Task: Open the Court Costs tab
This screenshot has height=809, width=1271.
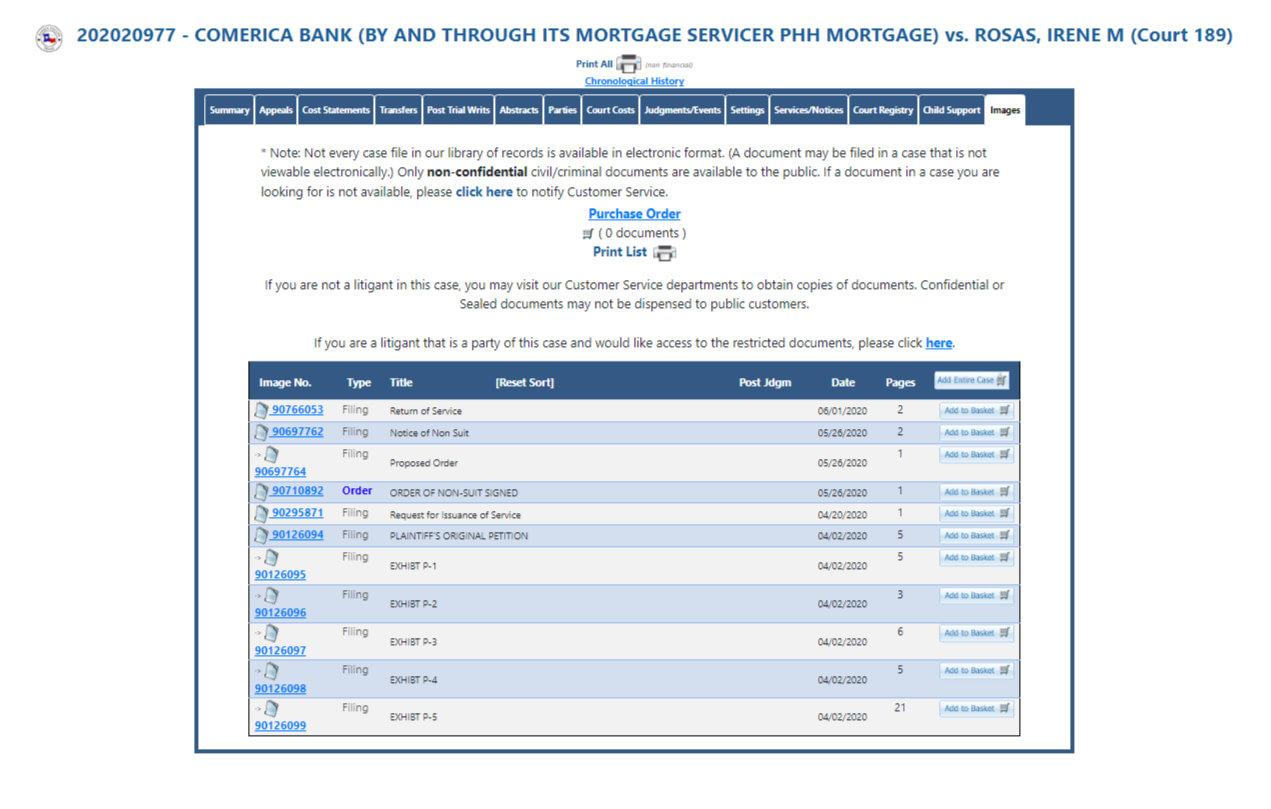Action: point(611,110)
